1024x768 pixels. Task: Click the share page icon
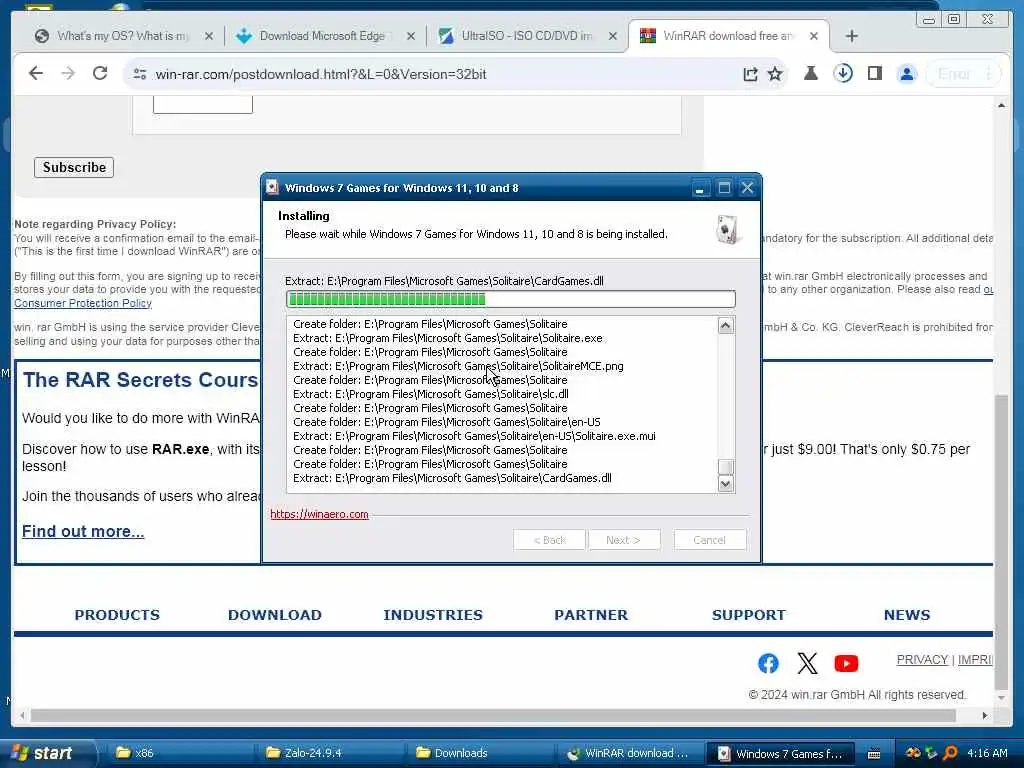750,74
